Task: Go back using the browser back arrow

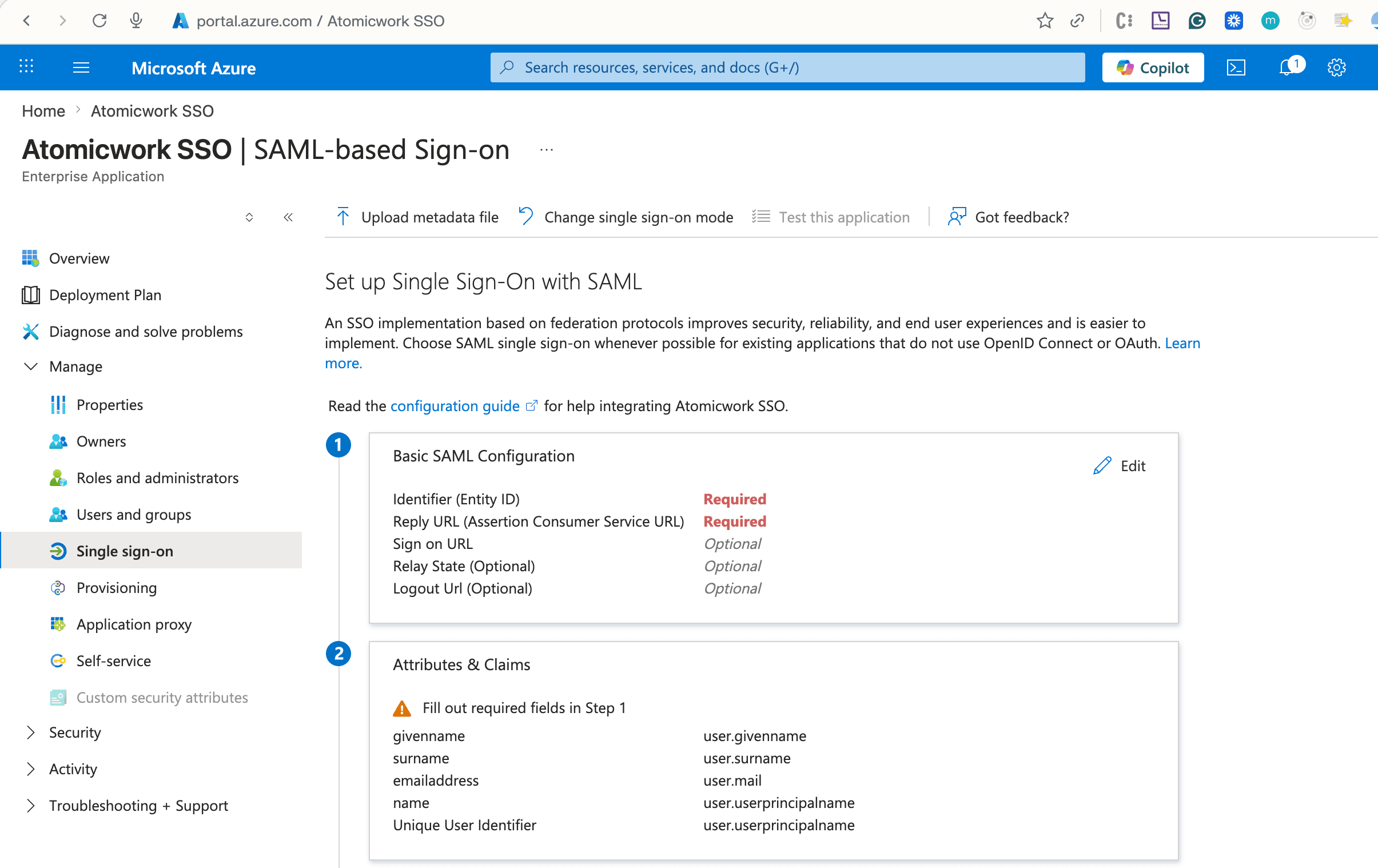Action: tap(27, 21)
